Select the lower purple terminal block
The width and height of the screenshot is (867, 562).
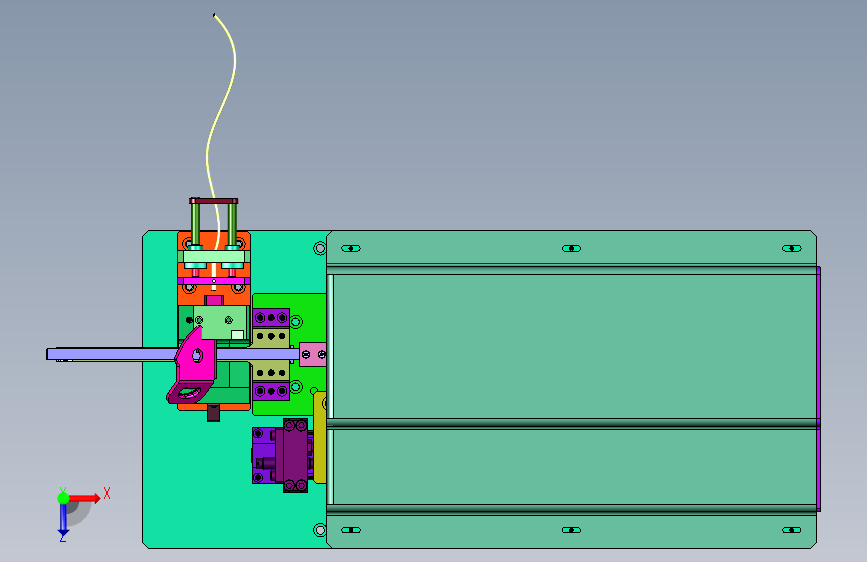point(271,391)
